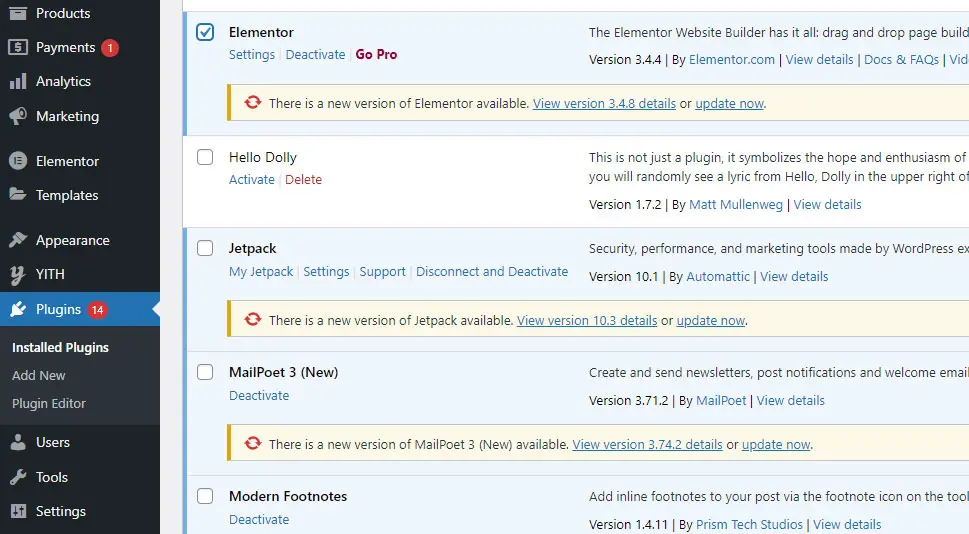Delete the Hello Dolly plugin
This screenshot has height=534, width=969.
303,179
